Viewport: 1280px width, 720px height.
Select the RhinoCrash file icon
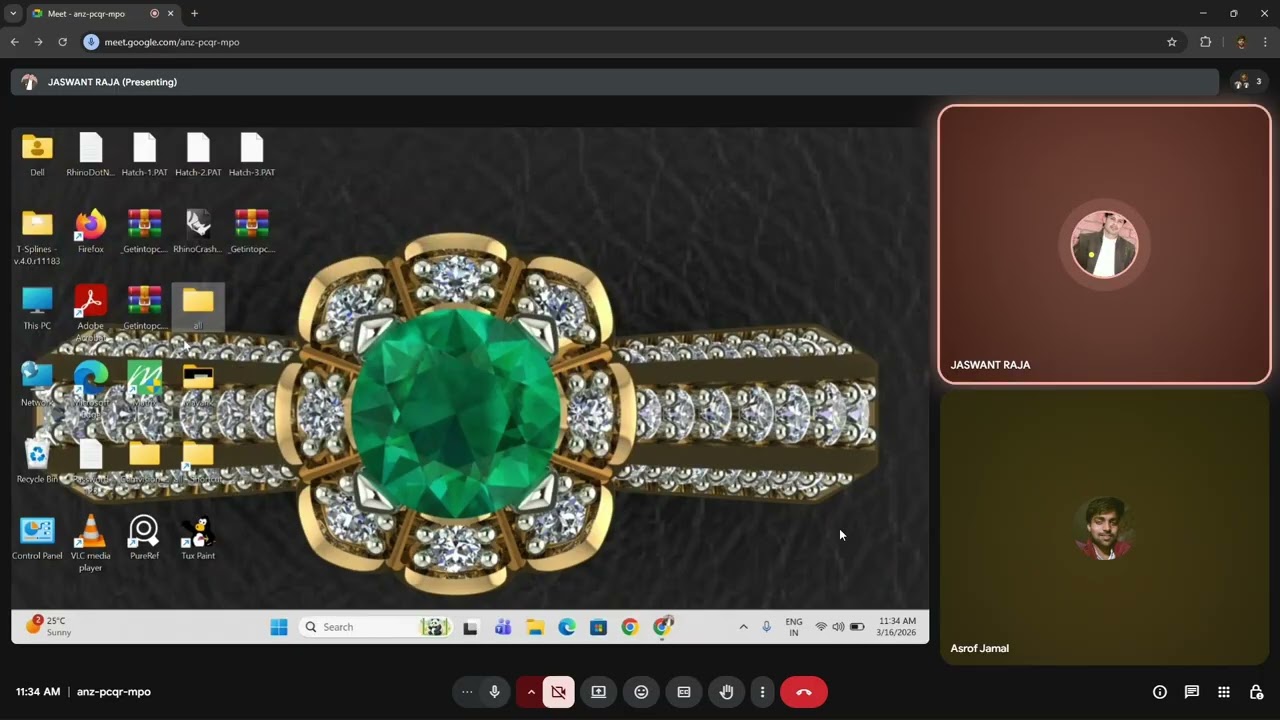(198, 231)
